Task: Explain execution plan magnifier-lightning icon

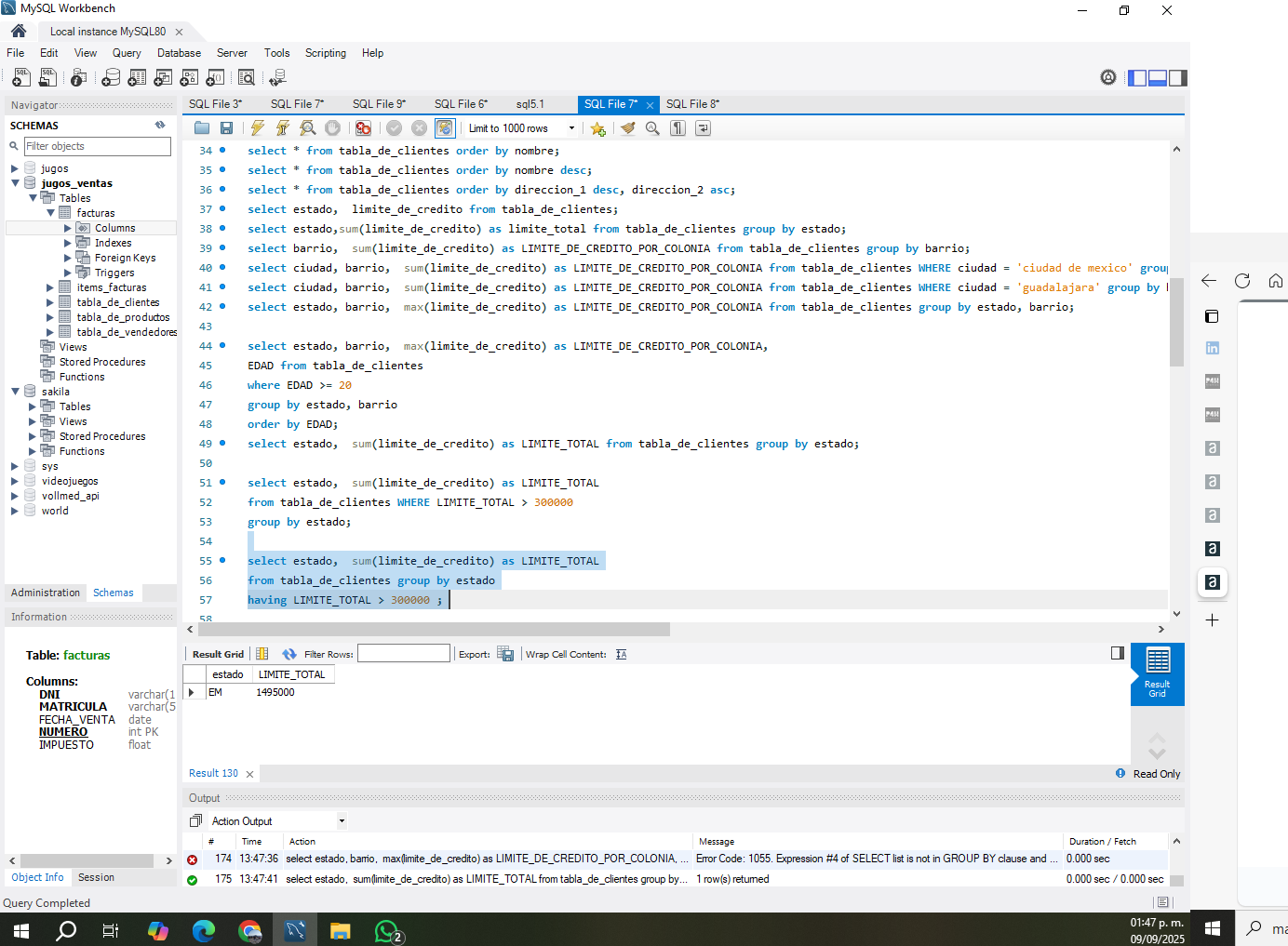Action: tap(308, 128)
